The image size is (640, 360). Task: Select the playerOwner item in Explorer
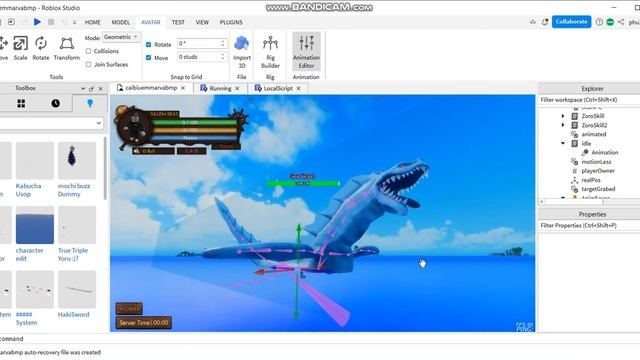pos(598,171)
